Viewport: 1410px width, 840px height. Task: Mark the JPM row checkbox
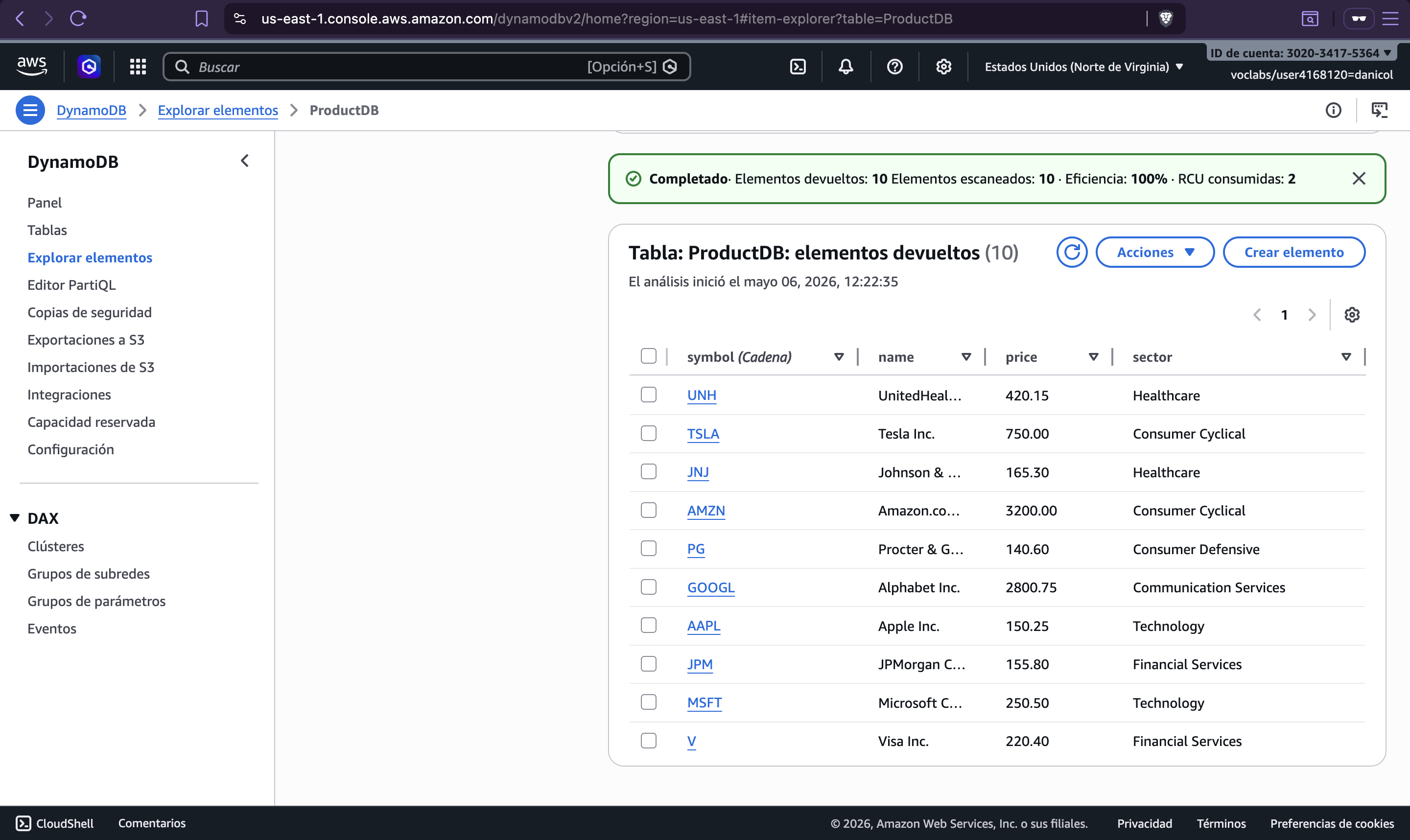(648, 663)
